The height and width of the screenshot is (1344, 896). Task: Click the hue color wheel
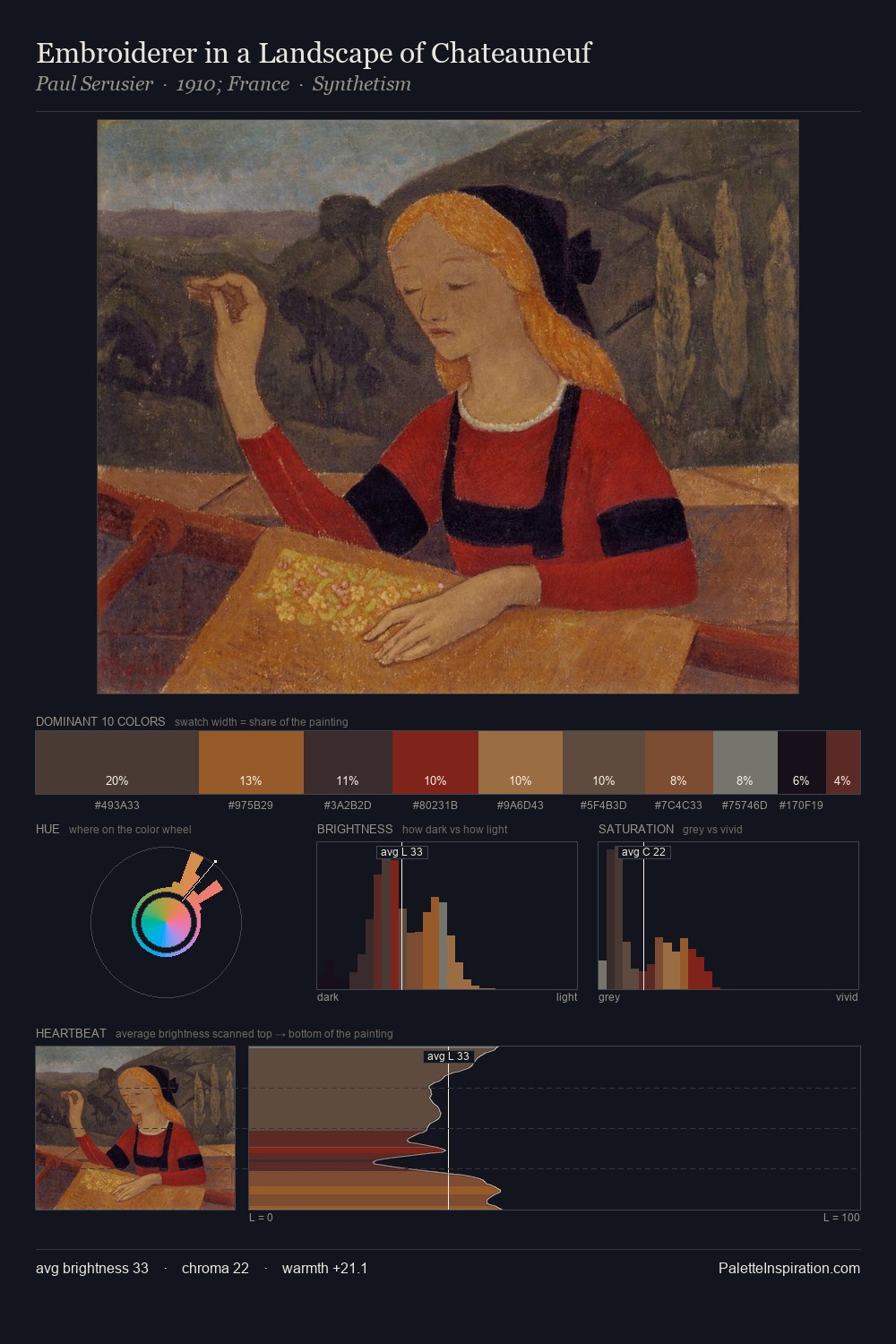click(x=166, y=922)
